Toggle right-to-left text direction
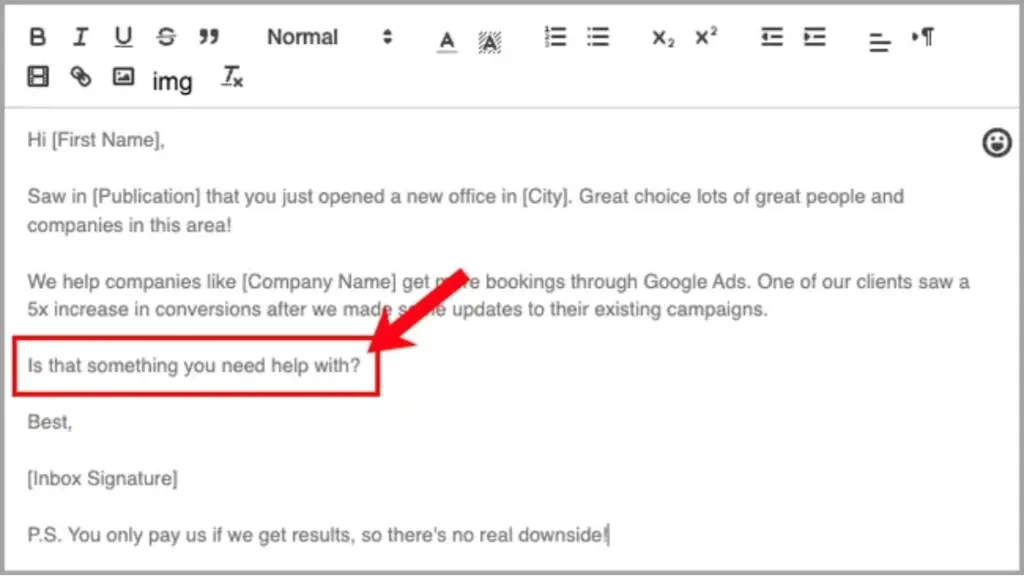This screenshot has width=1024, height=576. pyautogui.click(x=923, y=37)
